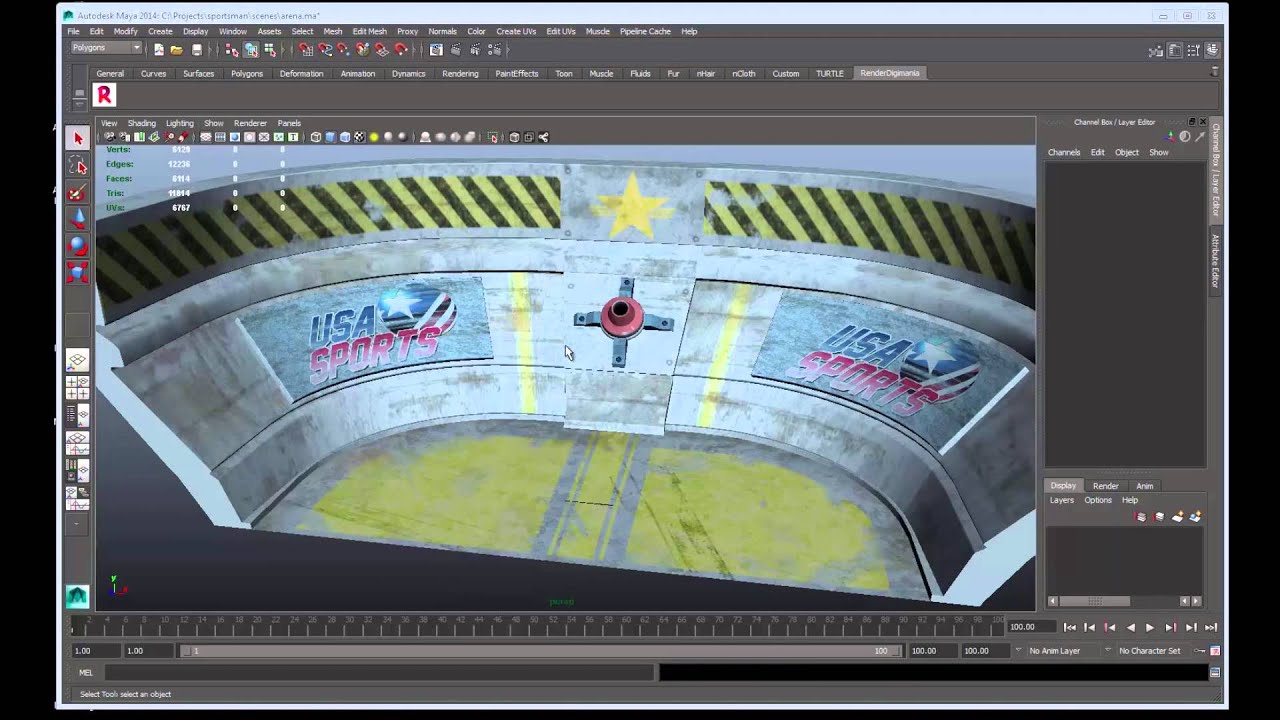This screenshot has height=720, width=1280.
Task: Switch to the Rendering shelf tab
Action: pos(460,73)
